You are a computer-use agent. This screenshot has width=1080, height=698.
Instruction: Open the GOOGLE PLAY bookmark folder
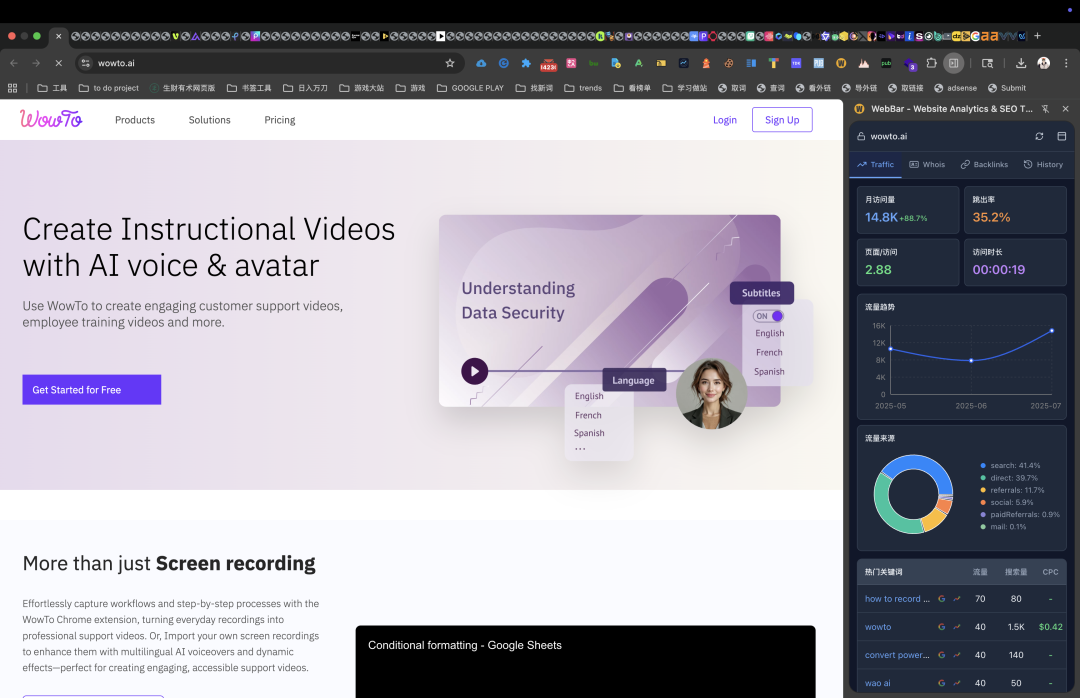tap(470, 88)
